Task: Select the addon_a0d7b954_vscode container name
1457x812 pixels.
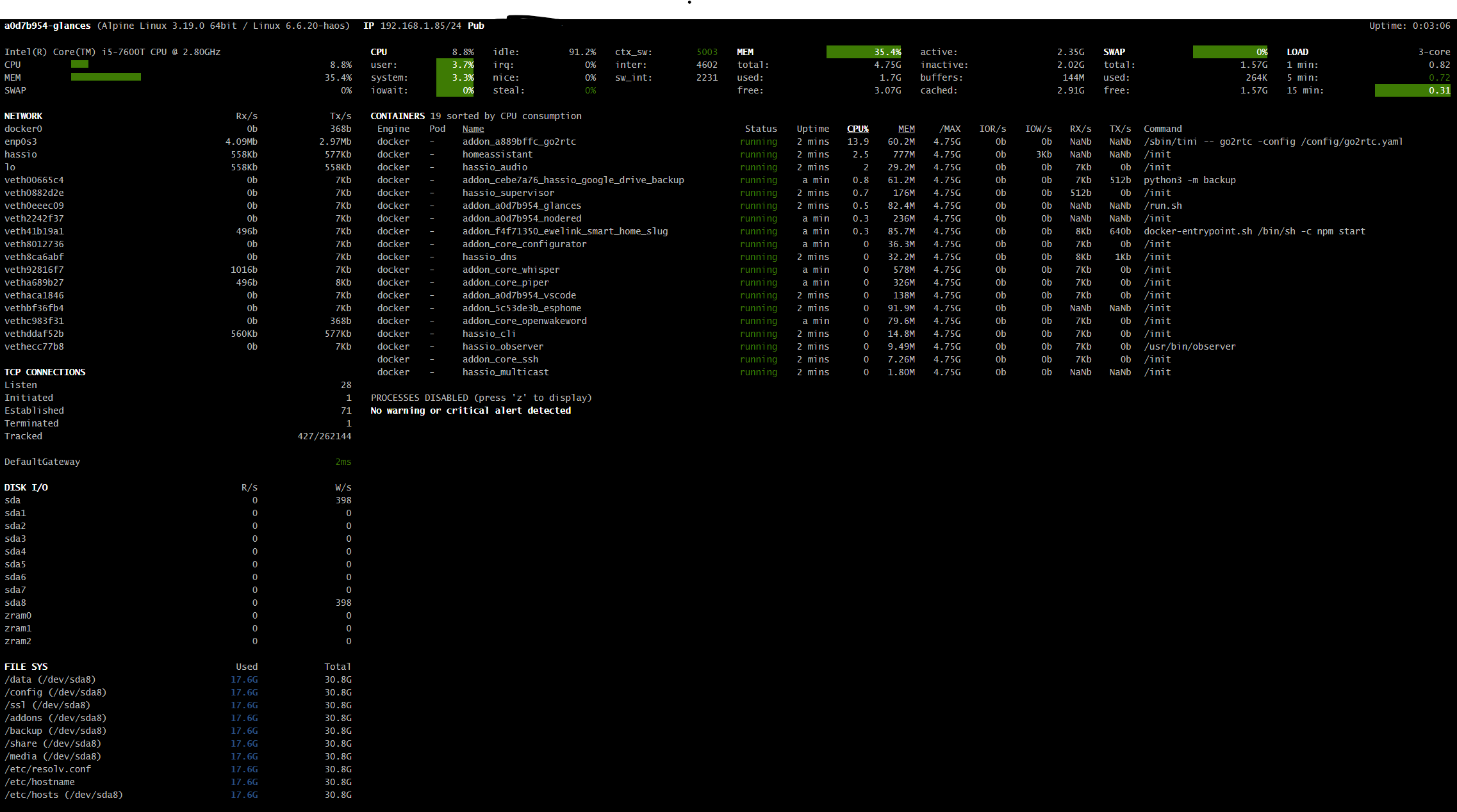Action: tap(519, 295)
